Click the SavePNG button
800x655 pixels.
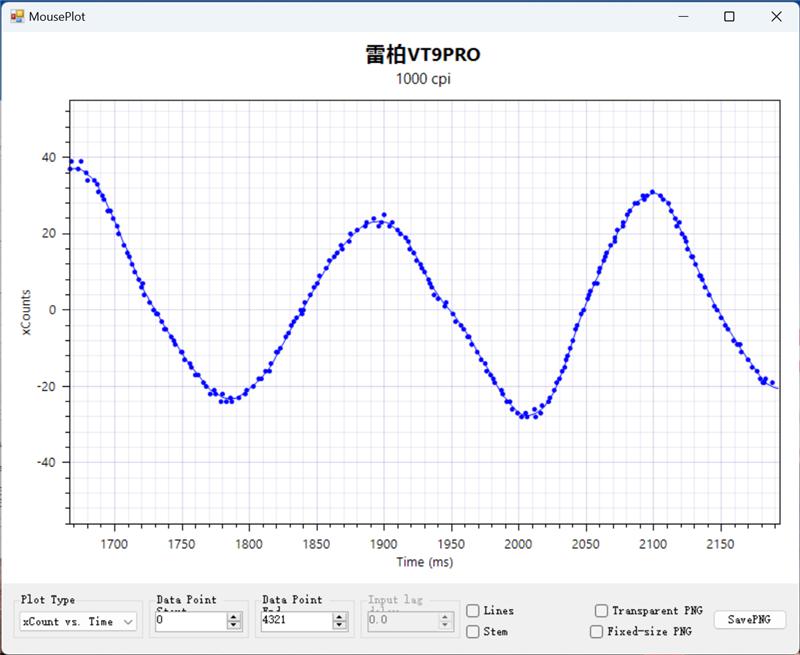[749, 620]
